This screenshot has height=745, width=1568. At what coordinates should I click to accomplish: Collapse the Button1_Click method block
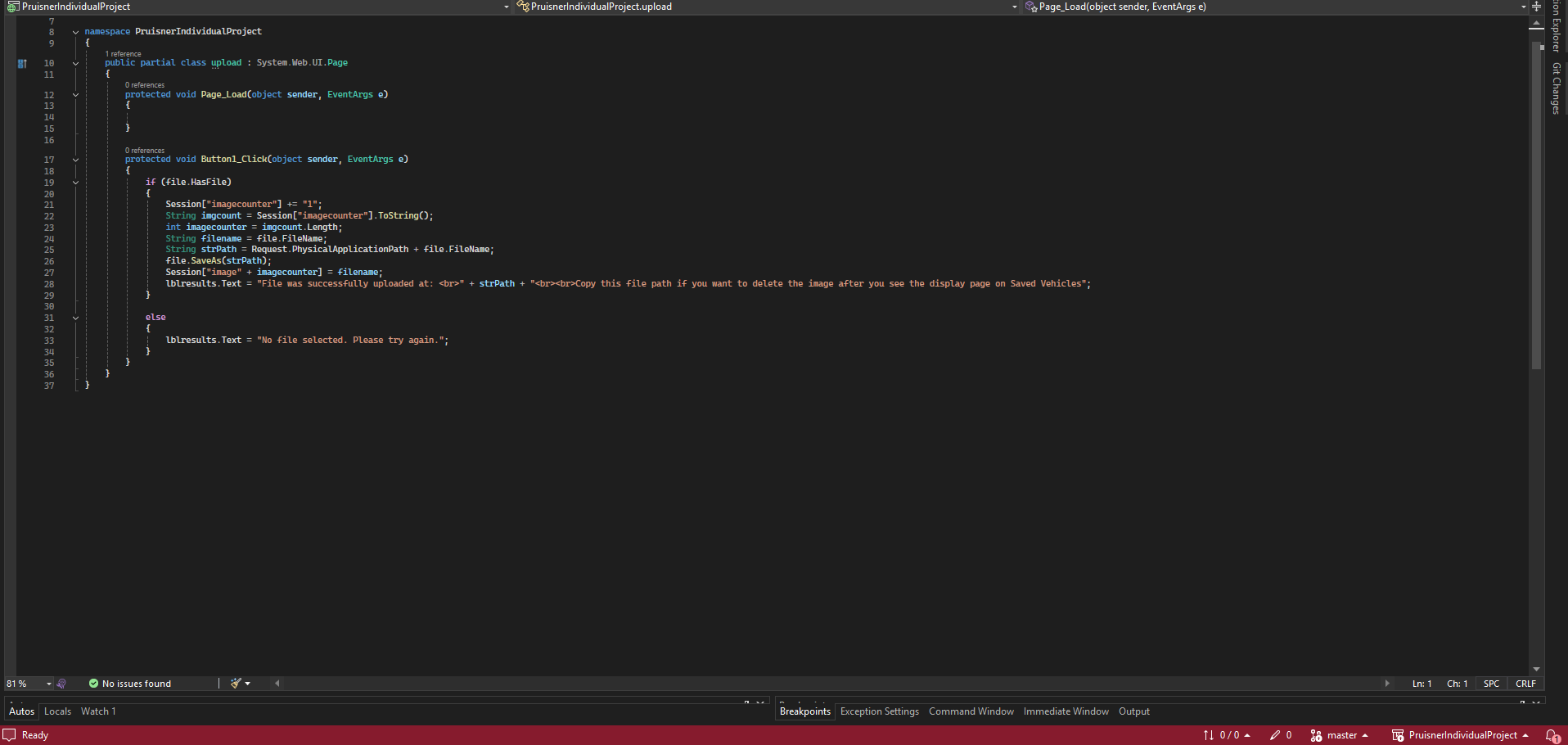point(76,160)
